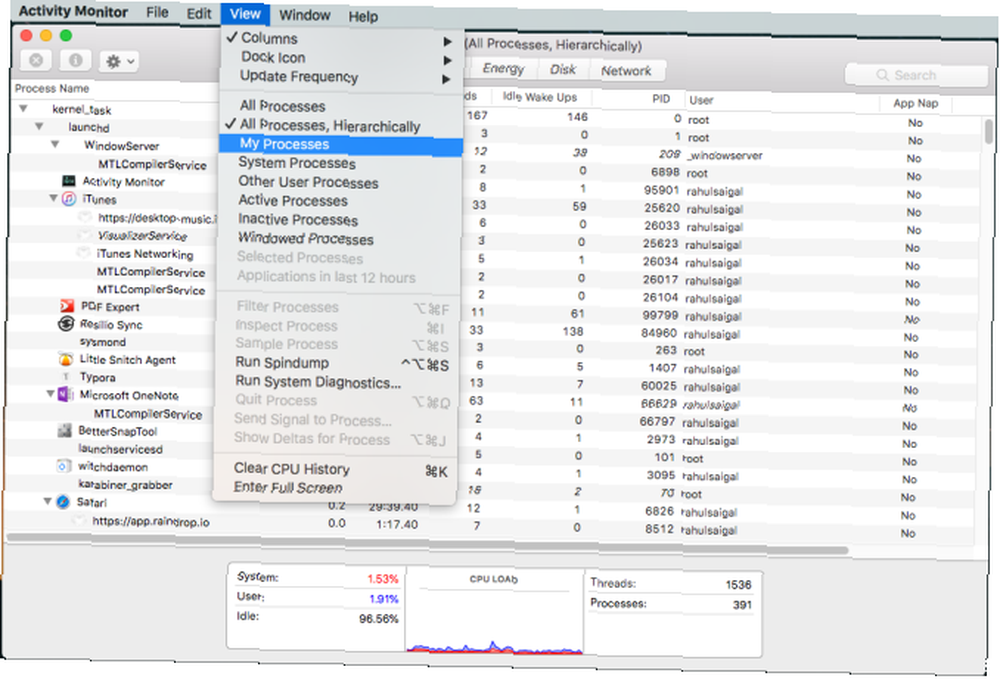The image size is (1000, 679).
Task: Click the witchdaemon icon
Action: click(x=63, y=467)
